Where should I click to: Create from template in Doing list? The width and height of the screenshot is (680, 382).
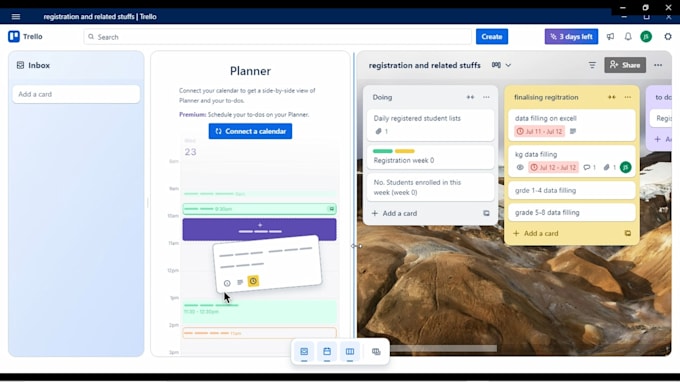point(486,213)
